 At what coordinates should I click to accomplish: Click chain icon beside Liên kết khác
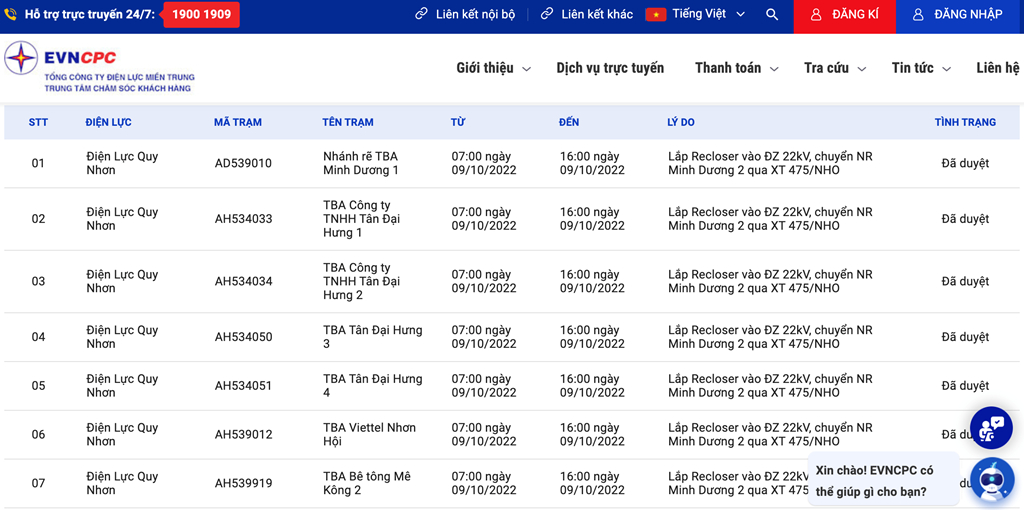tap(547, 14)
